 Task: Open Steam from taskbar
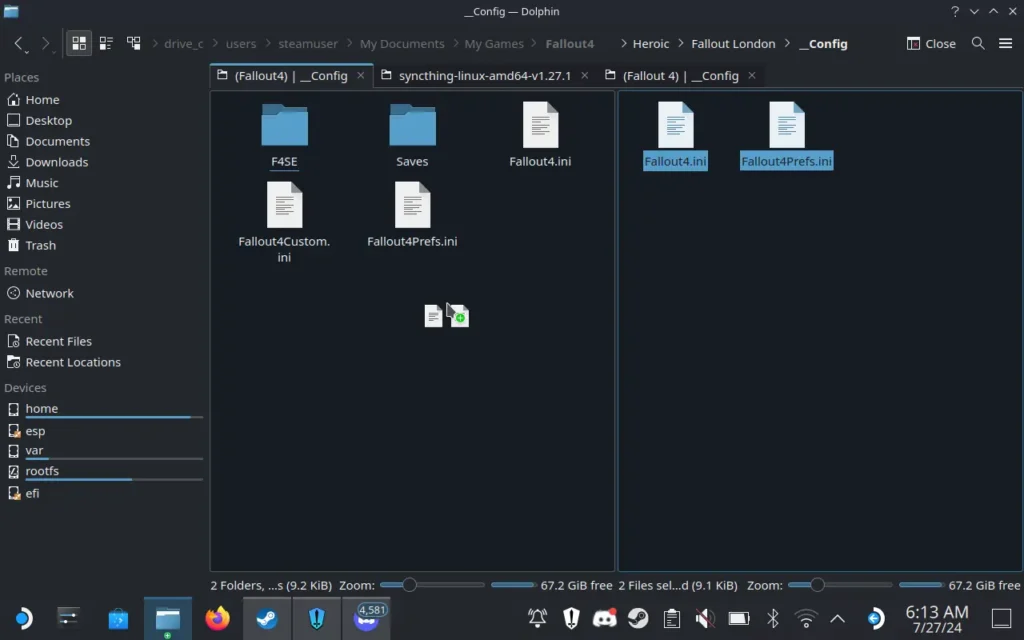pyautogui.click(x=267, y=618)
